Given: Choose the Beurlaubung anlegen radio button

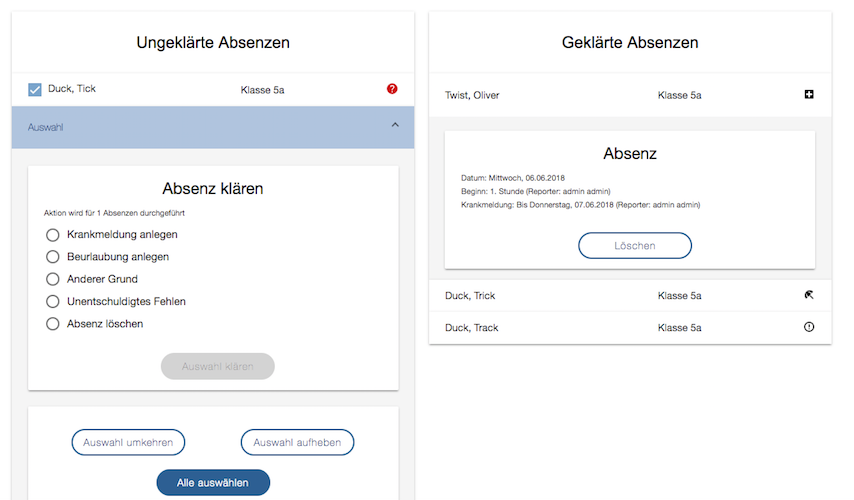Looking at the screenshot, I should pos(53,257).
